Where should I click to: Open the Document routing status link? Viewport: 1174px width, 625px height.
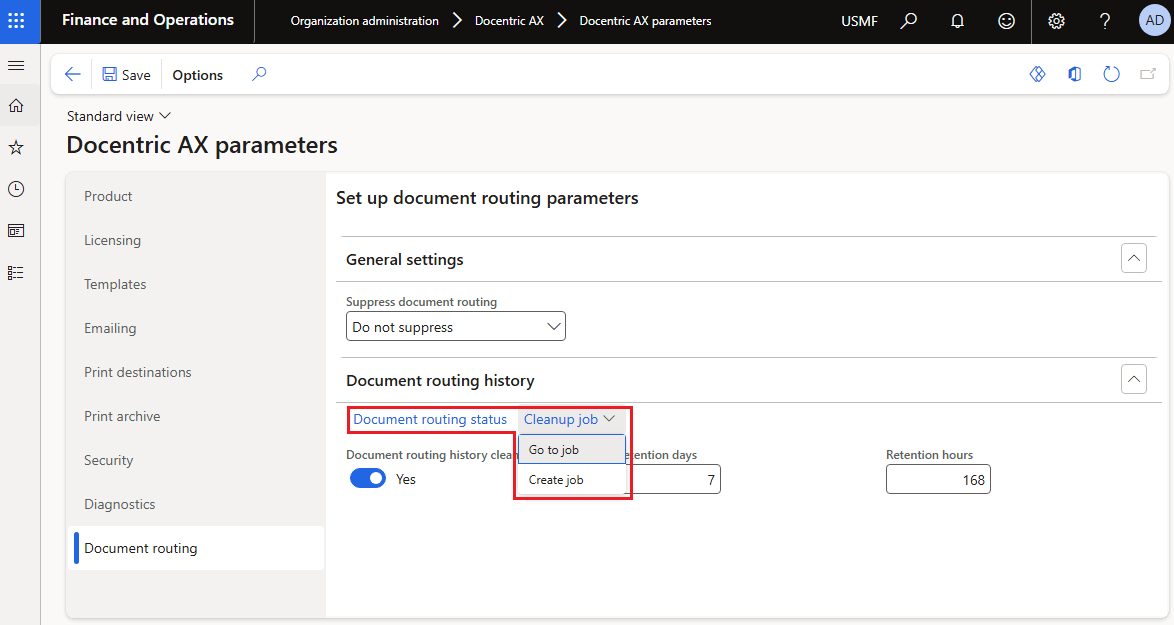pyautogui.click(x=430, y=419)
